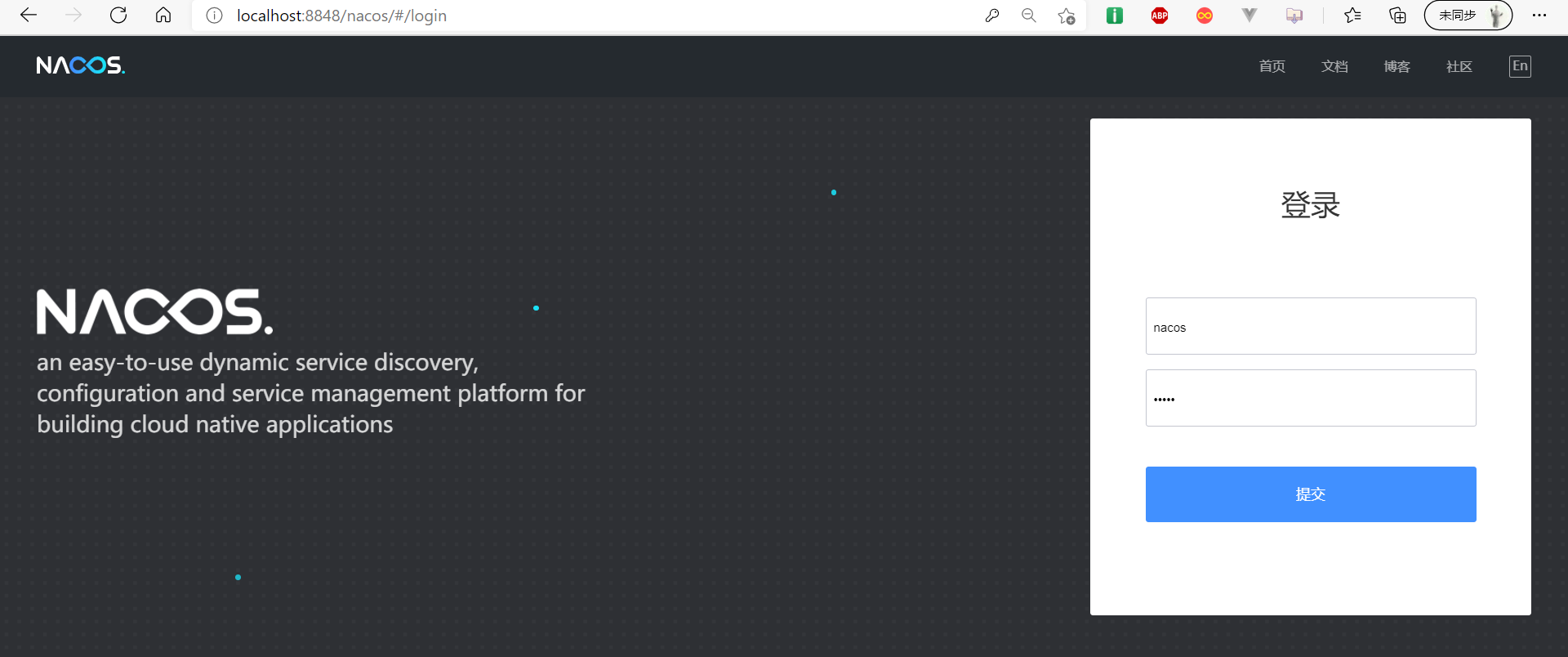The width and height of the screenshot is (1568, 657).
Task: Open the 未同步 profile button
Action: [1468, 16]
